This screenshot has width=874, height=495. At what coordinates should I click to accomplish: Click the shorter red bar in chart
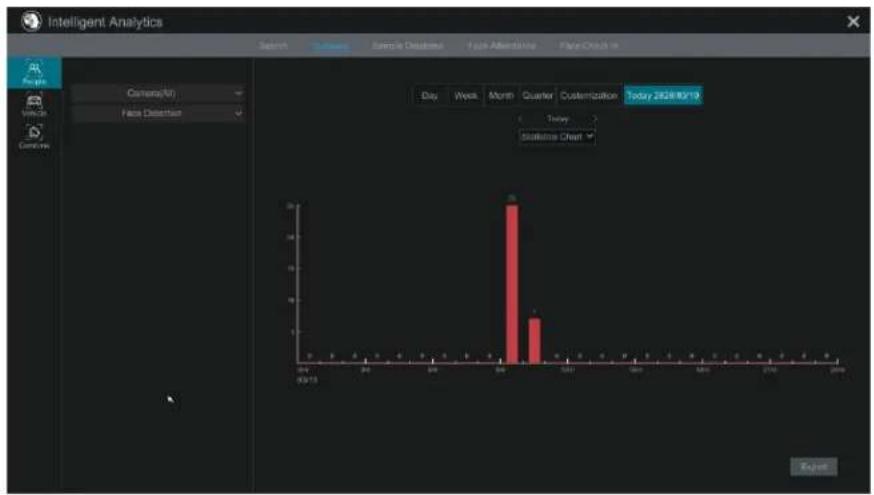click(534, 341)
